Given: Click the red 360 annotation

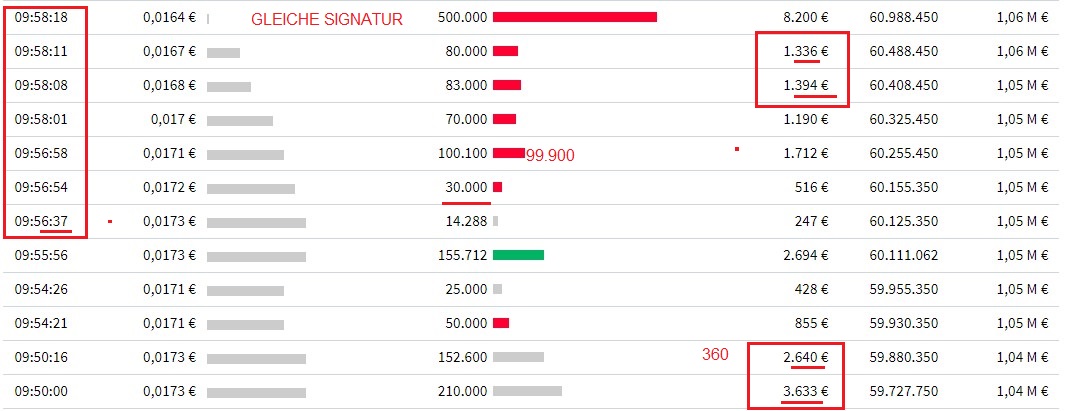Looking at the screenshot, I should (x=715, y=354).
